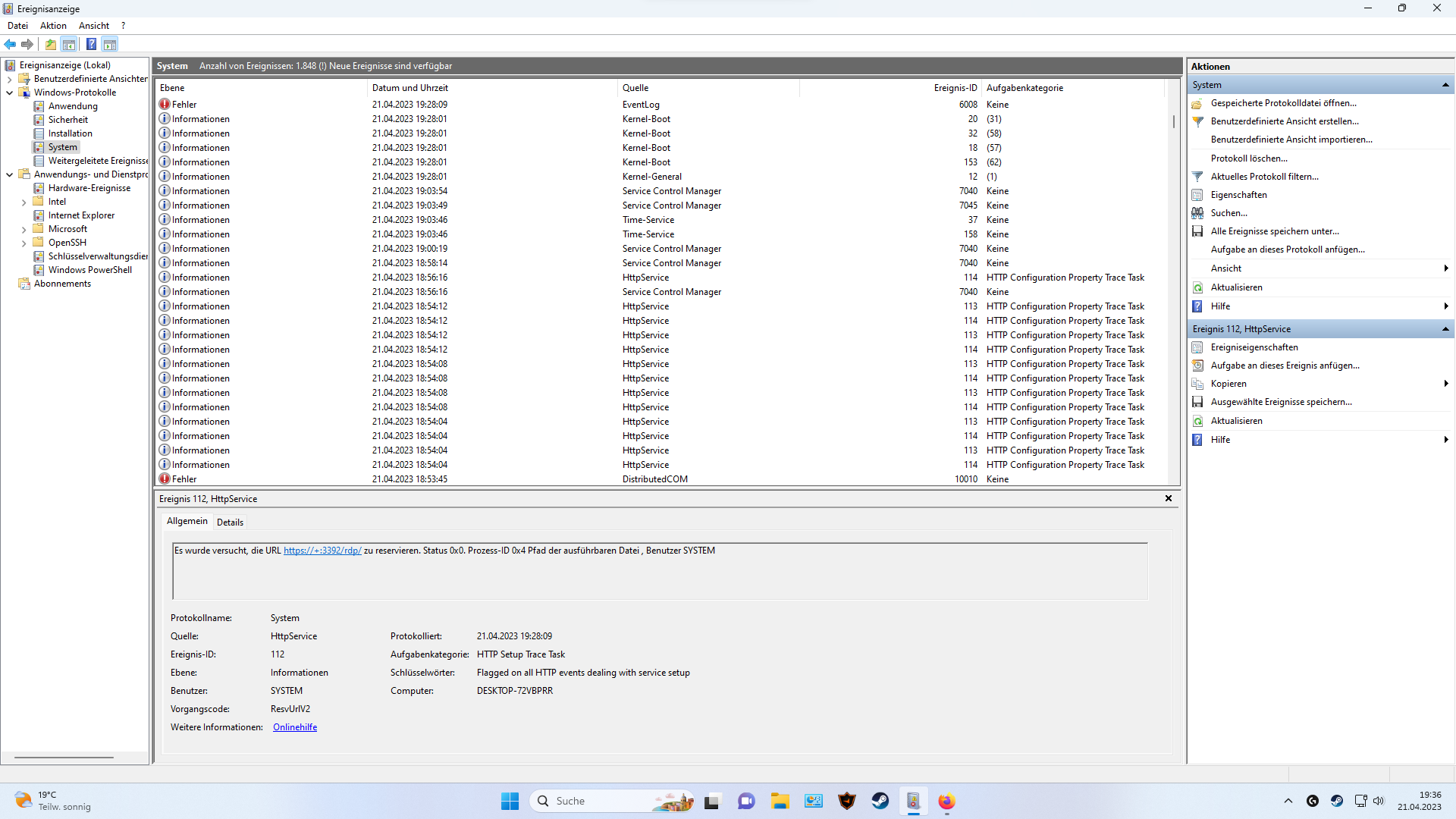Expand the Microsoft folder in tree
Image resolution: width=1456 pixels, height=819 pixels.
24,229
